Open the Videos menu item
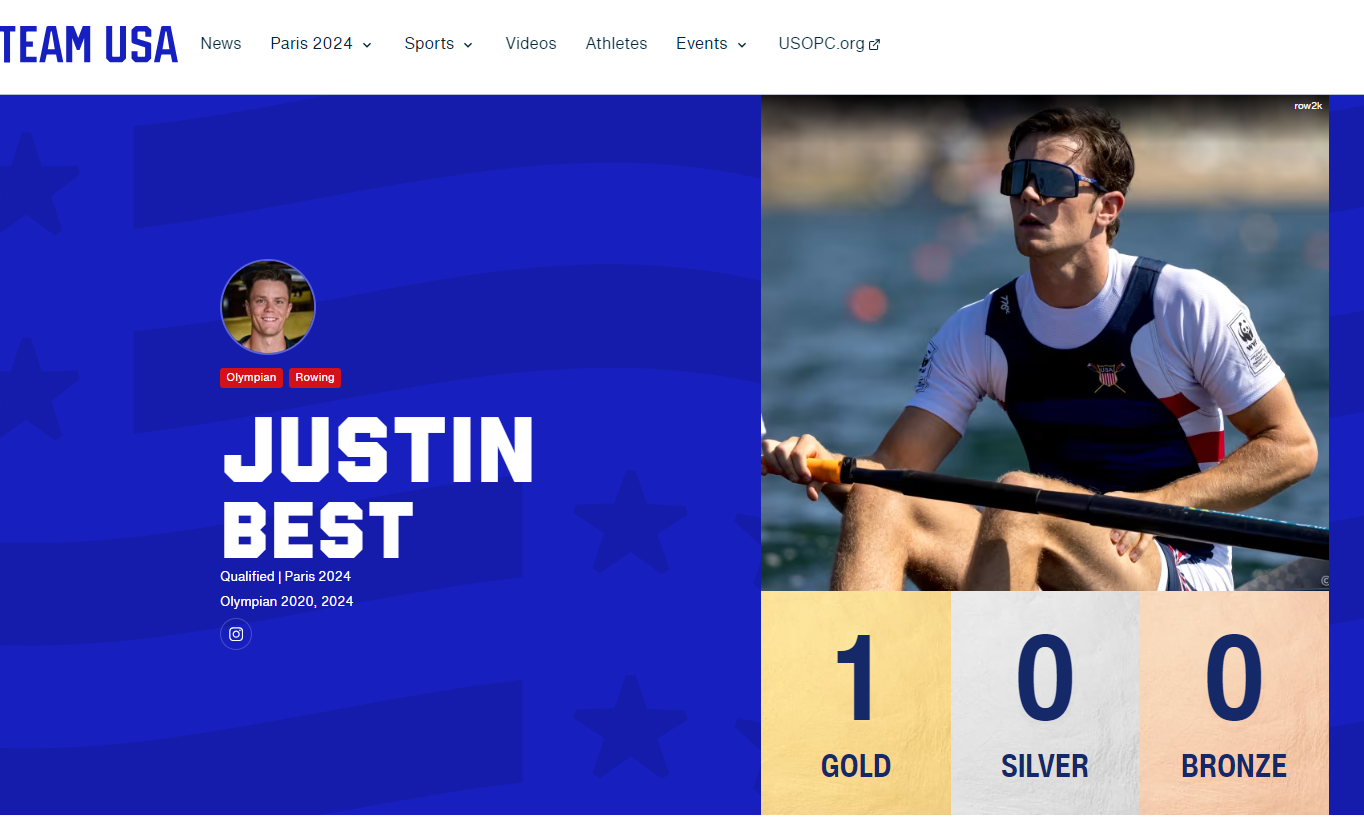The image size is (1364, 817). coord(531,44)
